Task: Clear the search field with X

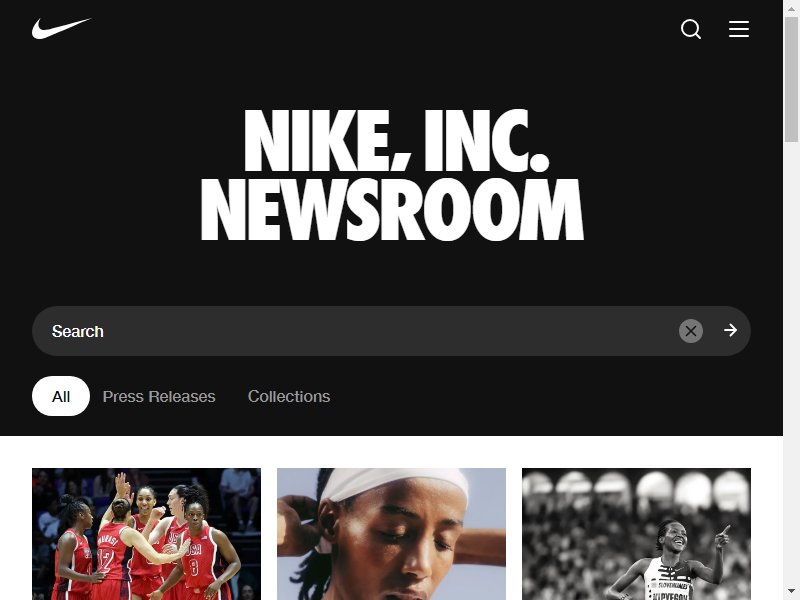Action: 691,331
